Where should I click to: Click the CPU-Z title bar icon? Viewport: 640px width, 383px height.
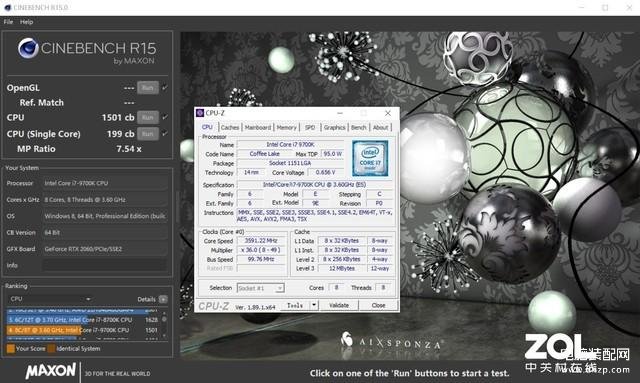[x=200, y=113]
